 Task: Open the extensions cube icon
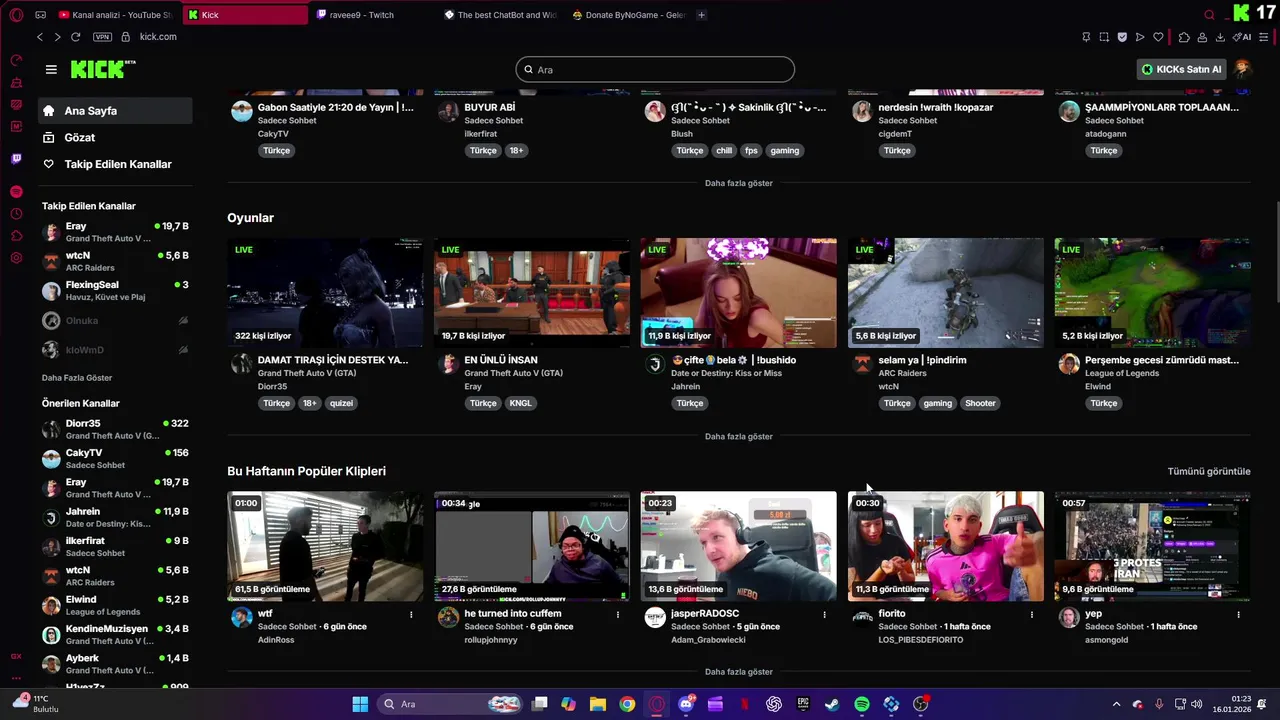pyautogui.click(x=1184, y=37)
